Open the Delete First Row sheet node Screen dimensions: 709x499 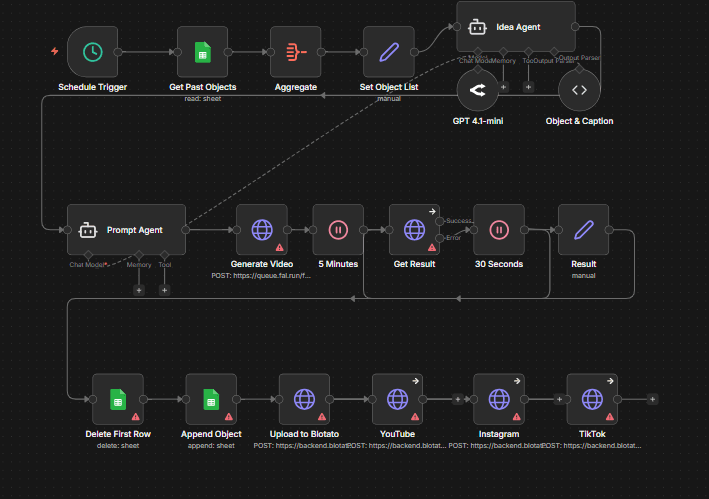(117, 399)
